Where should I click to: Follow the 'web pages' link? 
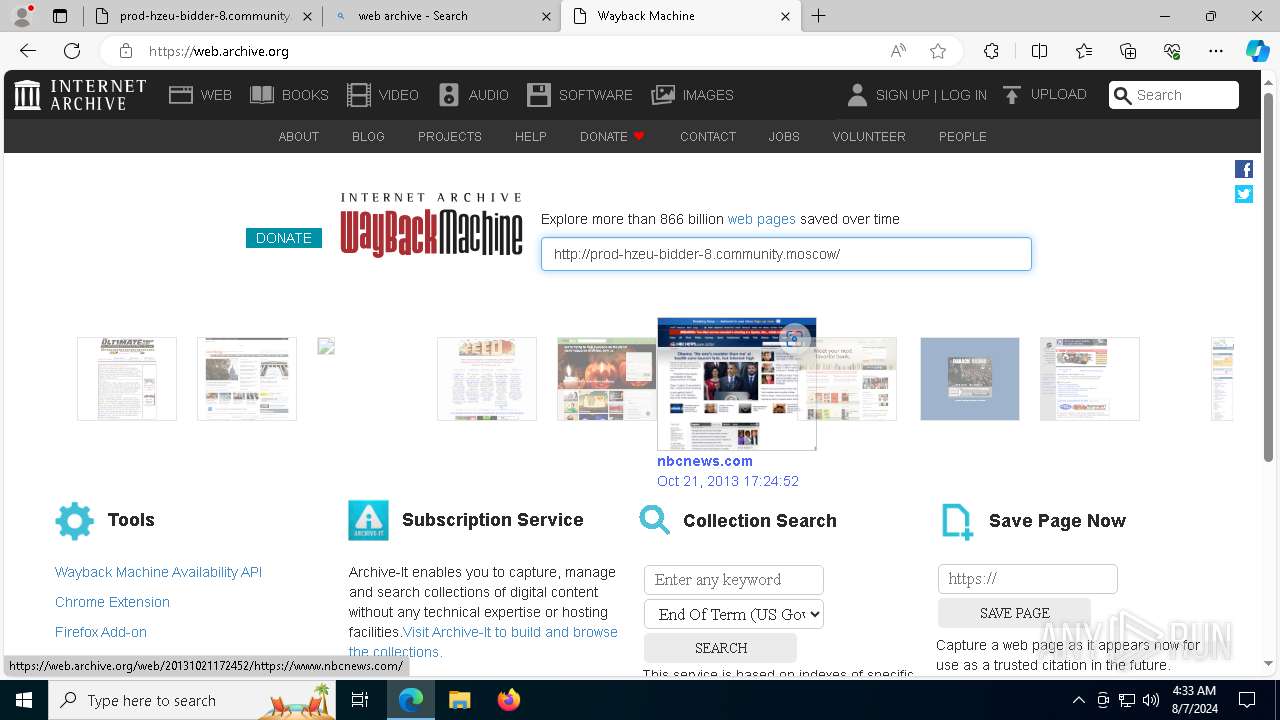tap(762, 219)
